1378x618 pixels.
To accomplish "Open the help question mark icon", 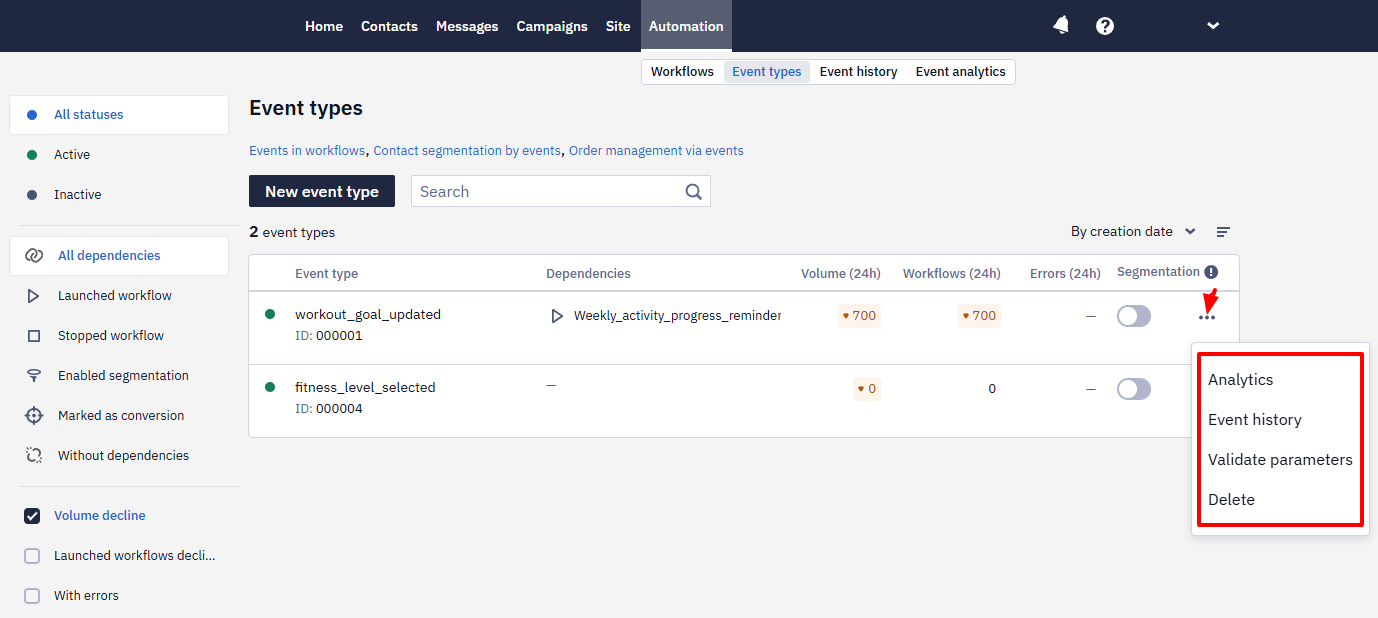I will coord(1105,26).
